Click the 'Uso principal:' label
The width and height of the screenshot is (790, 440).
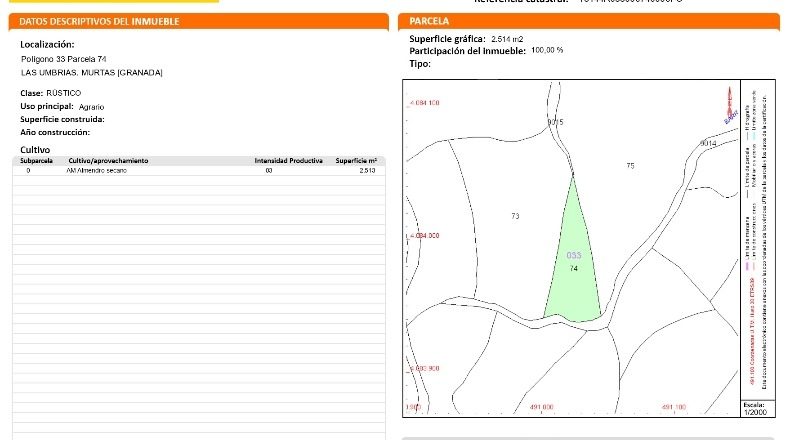point(47,106)
